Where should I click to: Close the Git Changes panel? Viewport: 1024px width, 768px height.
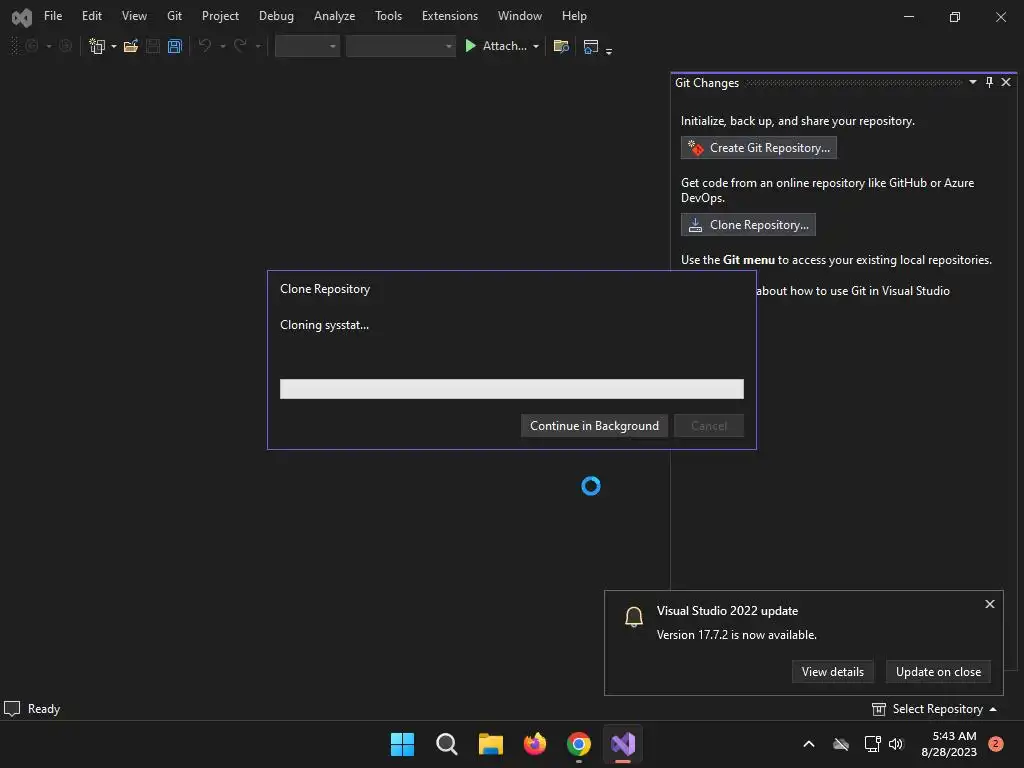(1006, 82)
